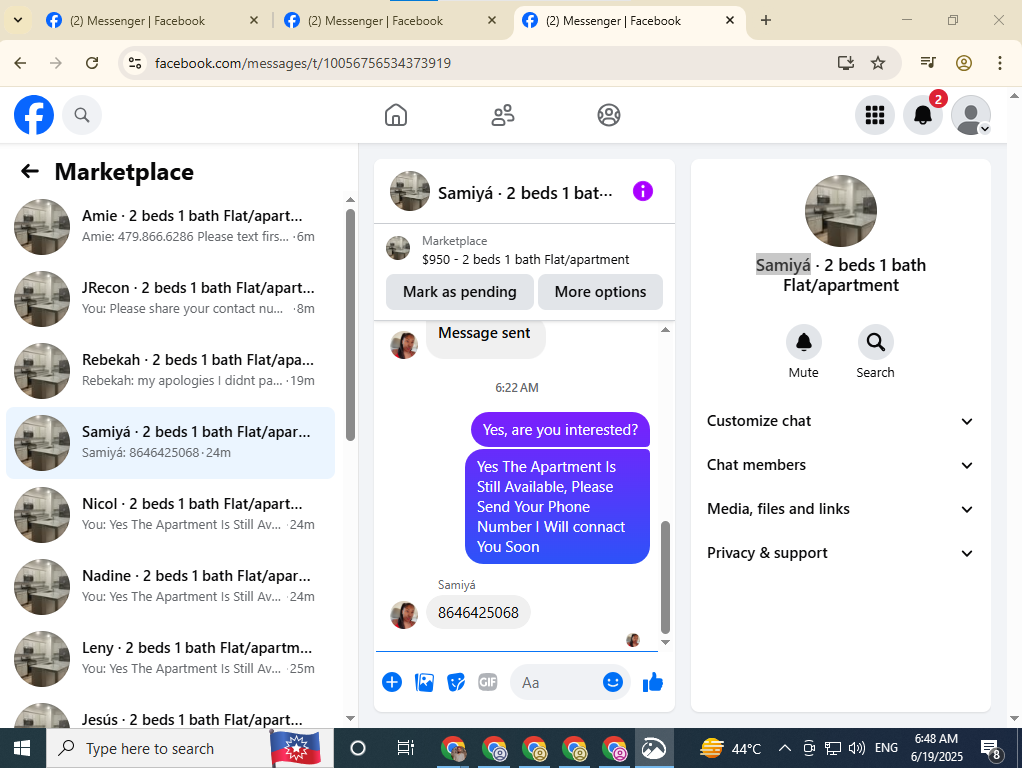Screen dimensions: 1022x768
Task: Select the Samiyá conversation in list
Action: [171, 443]
